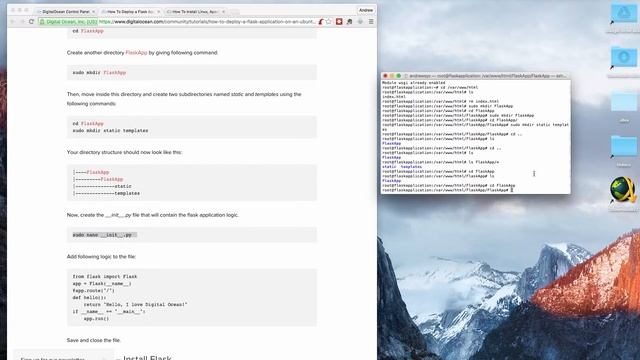Click the 'Save and close the file.' text
Viewport: 640px width, 360px height.
click(93, 340)
